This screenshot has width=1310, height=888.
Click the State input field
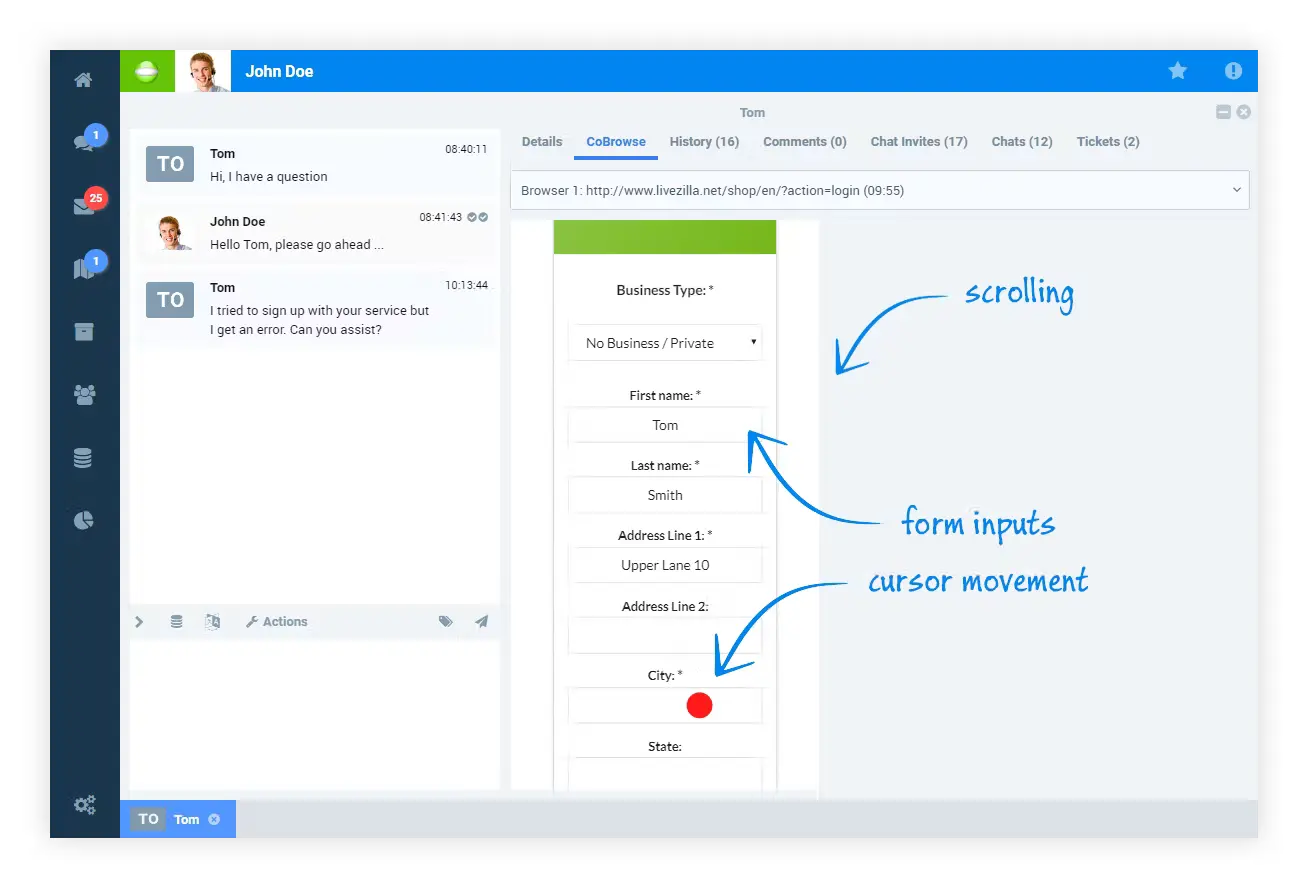(665, 776)
